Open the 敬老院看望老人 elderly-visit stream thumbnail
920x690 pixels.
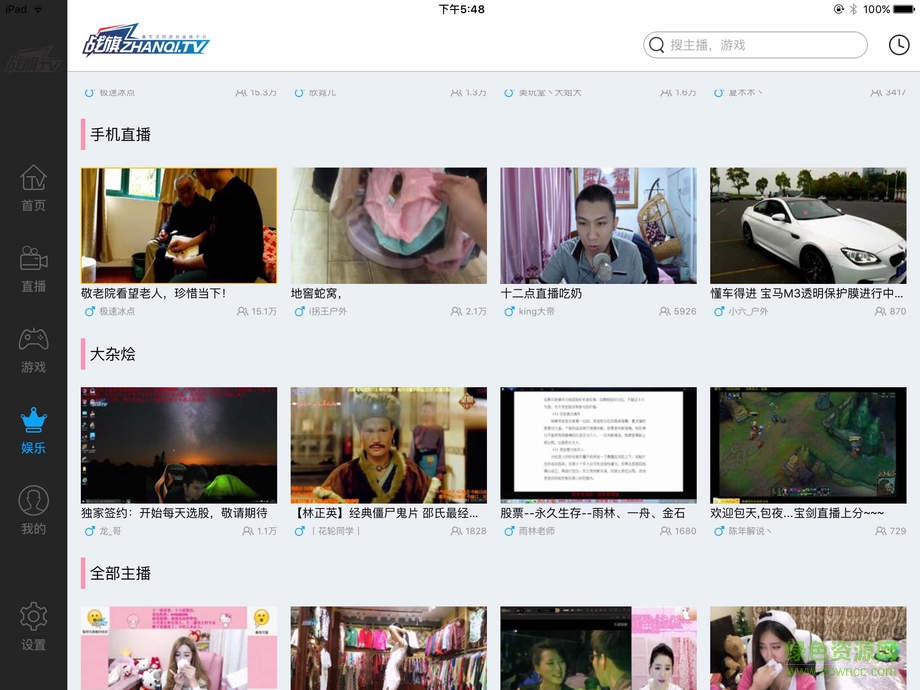coord(178,225)
